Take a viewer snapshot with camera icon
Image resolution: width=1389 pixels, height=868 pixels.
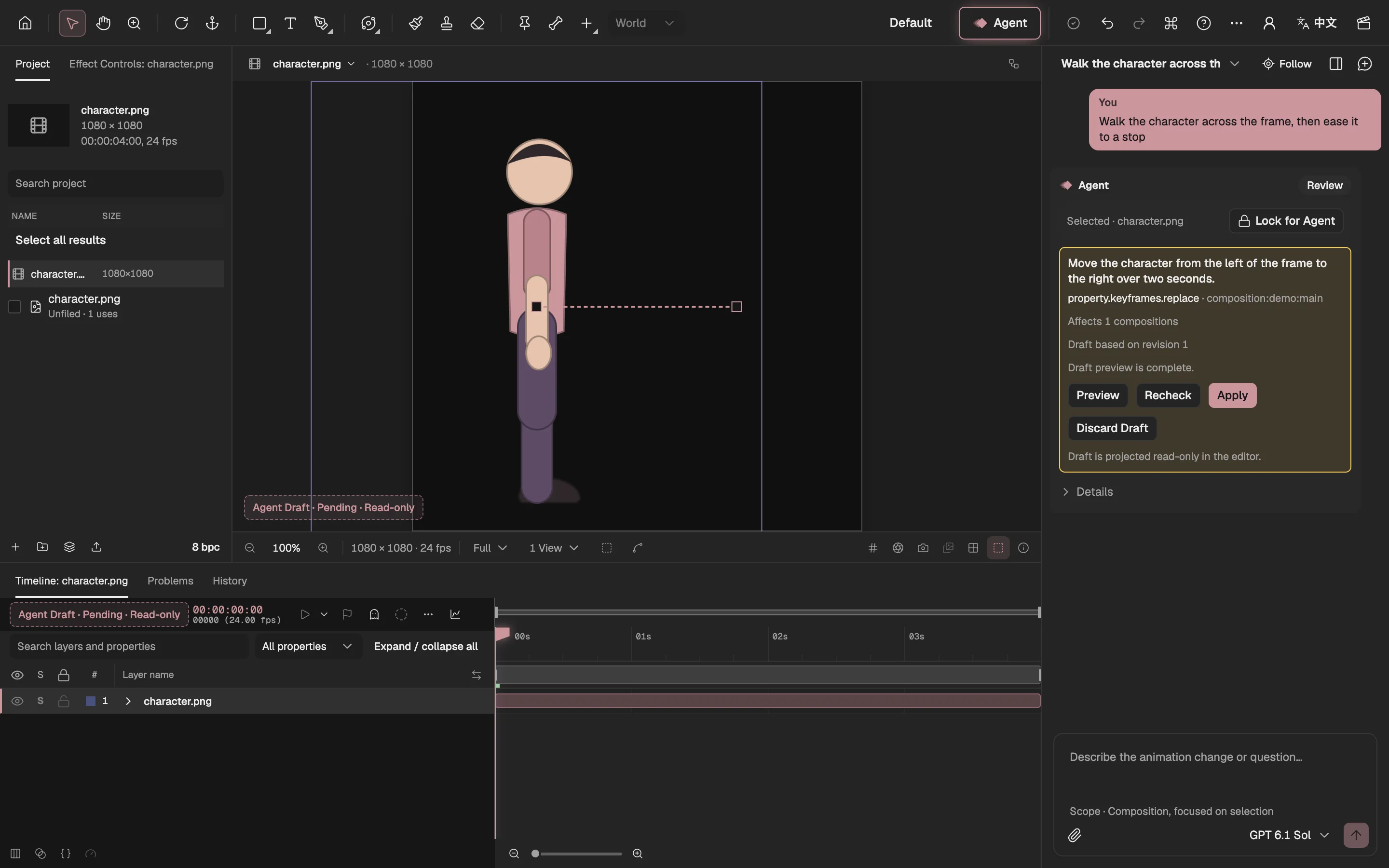923,548
